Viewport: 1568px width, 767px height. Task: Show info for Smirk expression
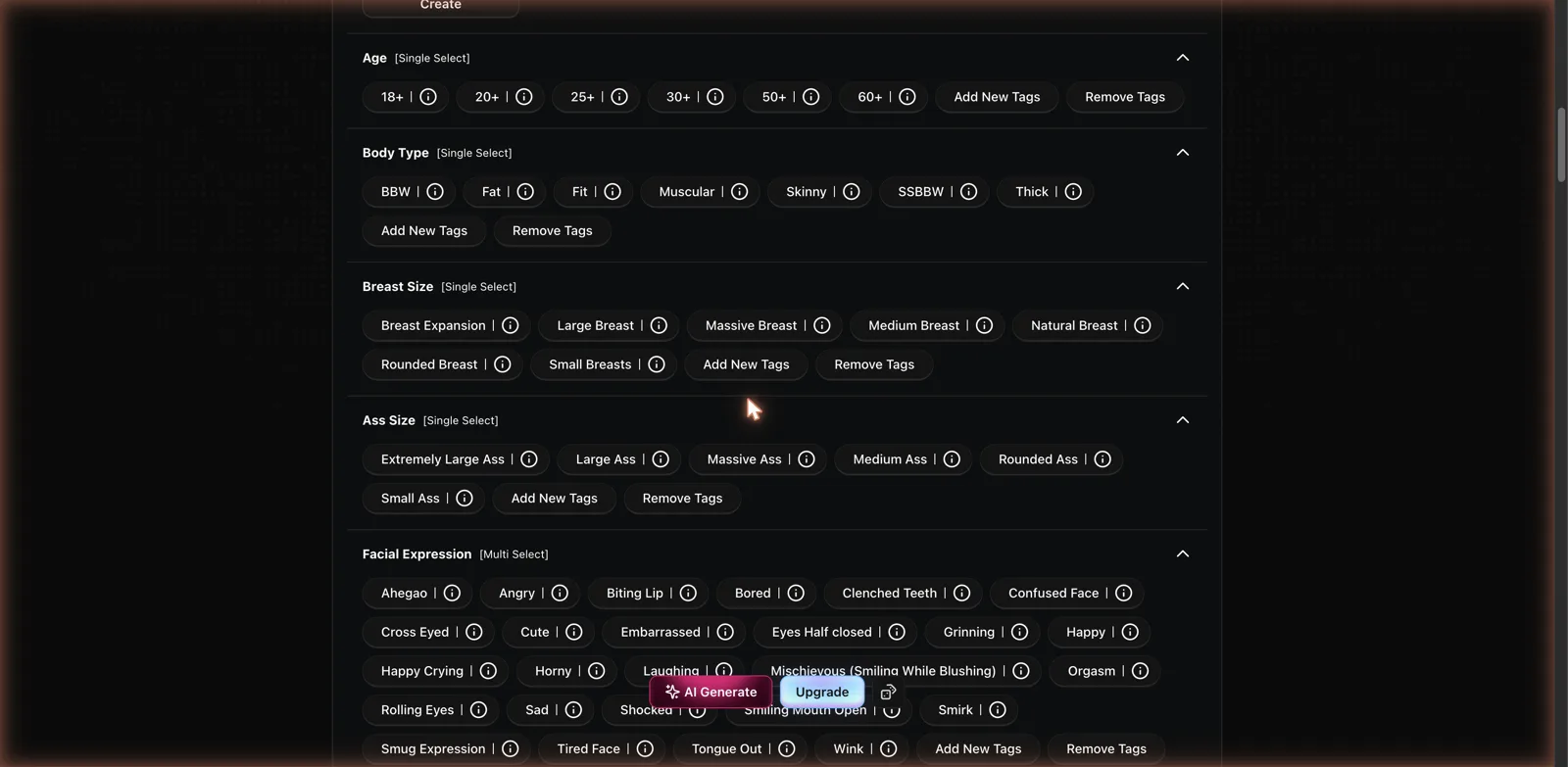pos(998,710)
